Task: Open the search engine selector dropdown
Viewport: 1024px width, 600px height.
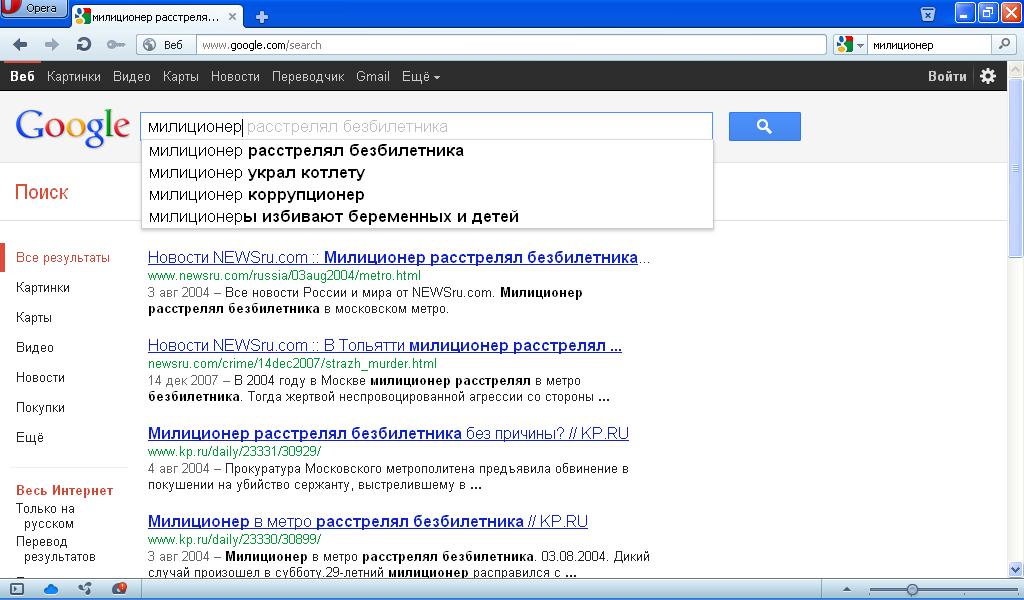Action: click(x=850, y=45)
